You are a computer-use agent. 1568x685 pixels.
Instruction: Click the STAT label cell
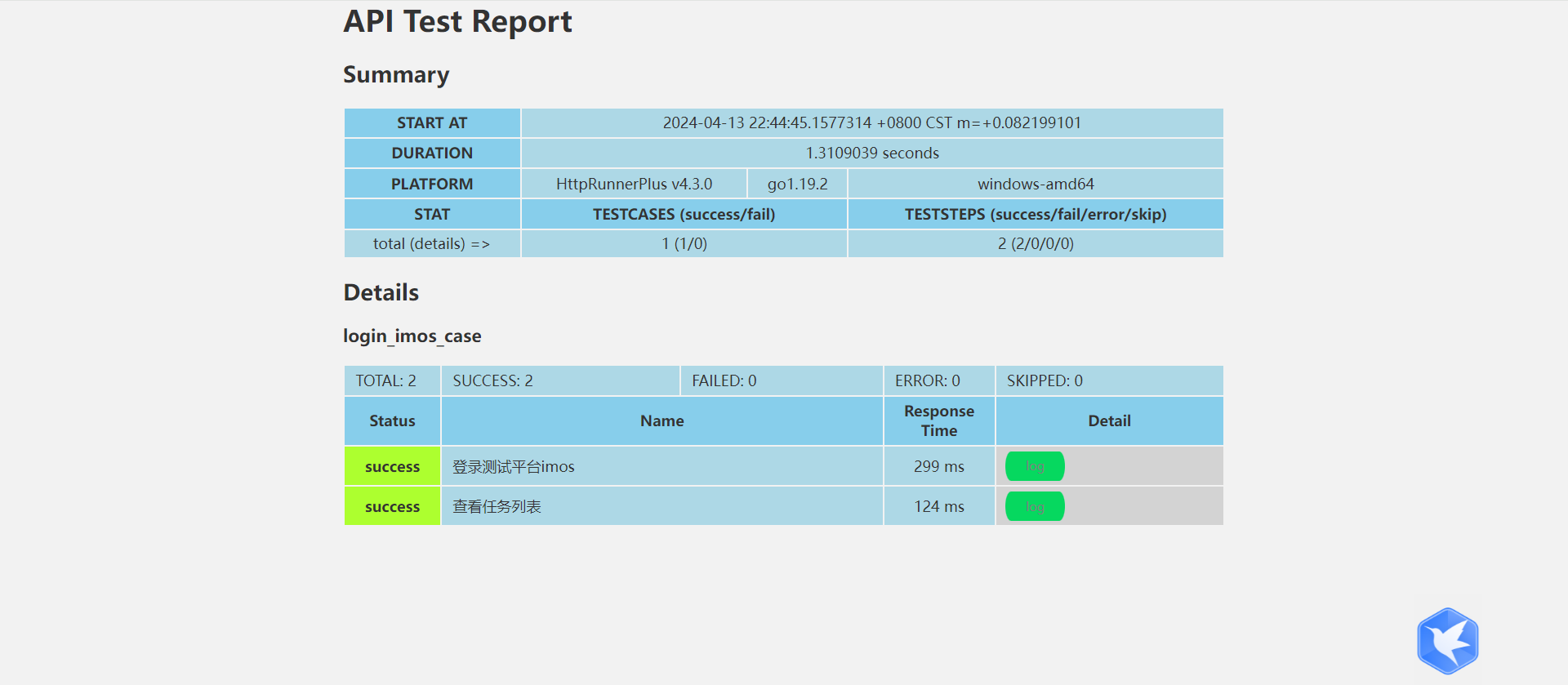pyautogui.click(x=432, y=214)
